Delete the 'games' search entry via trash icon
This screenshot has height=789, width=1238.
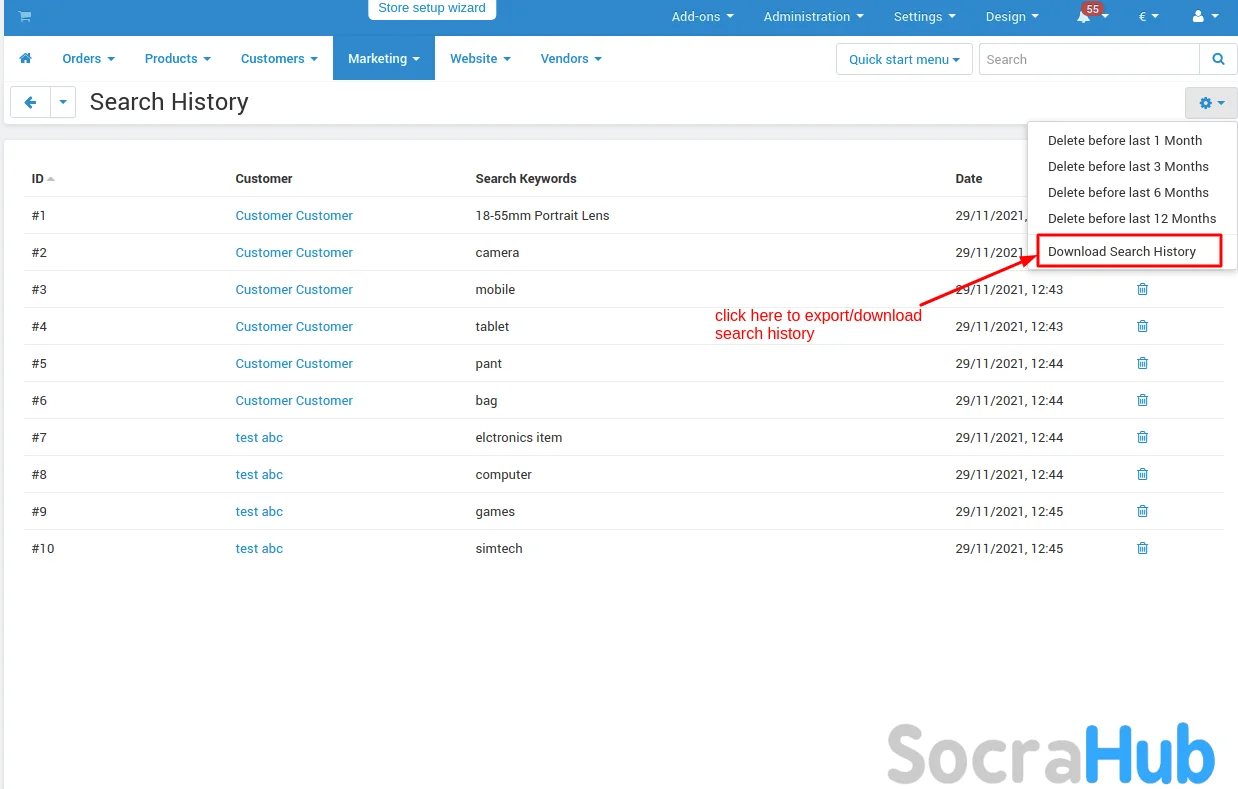coord(1142,511)
